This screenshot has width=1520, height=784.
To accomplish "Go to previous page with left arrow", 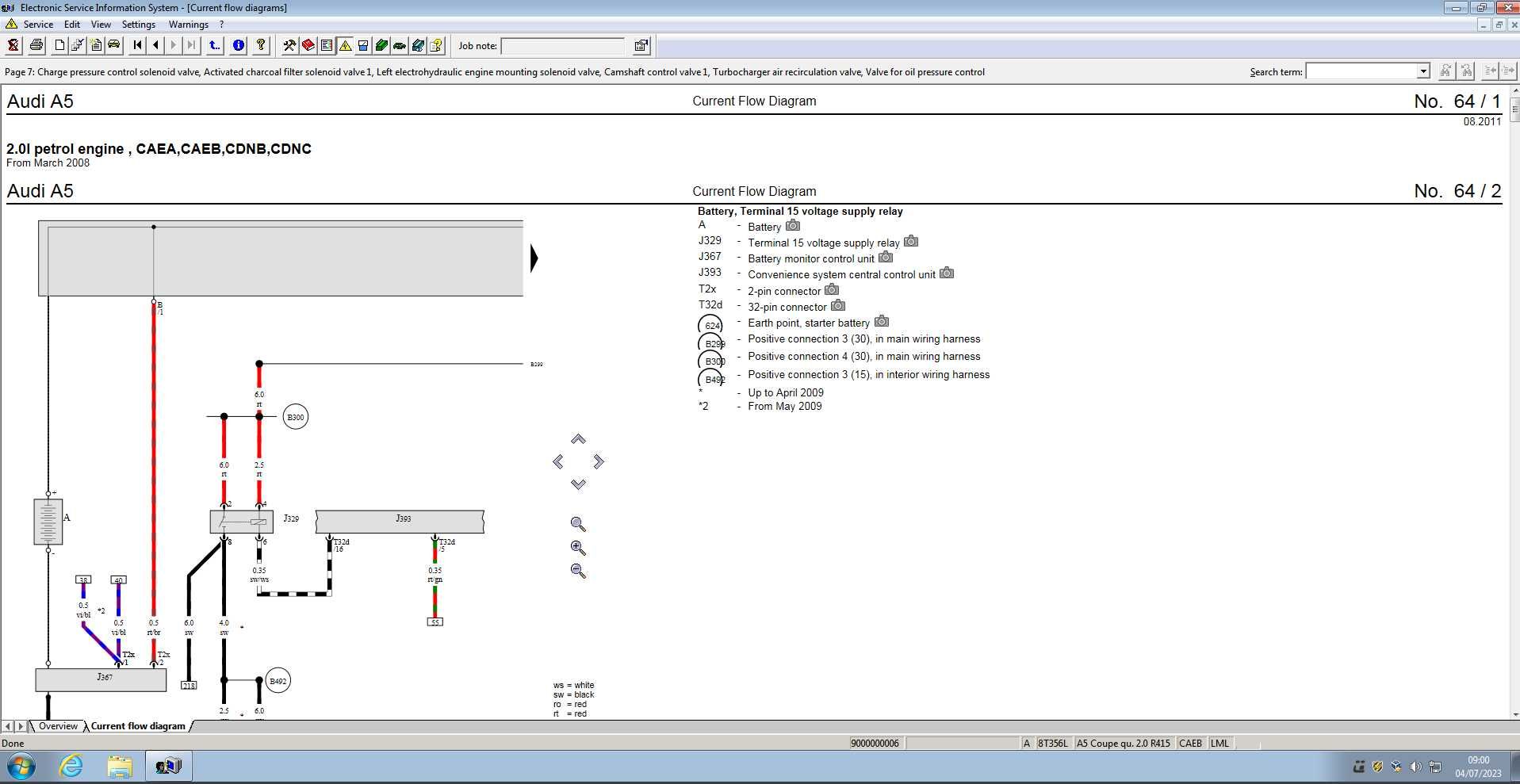I will point(155,45).
